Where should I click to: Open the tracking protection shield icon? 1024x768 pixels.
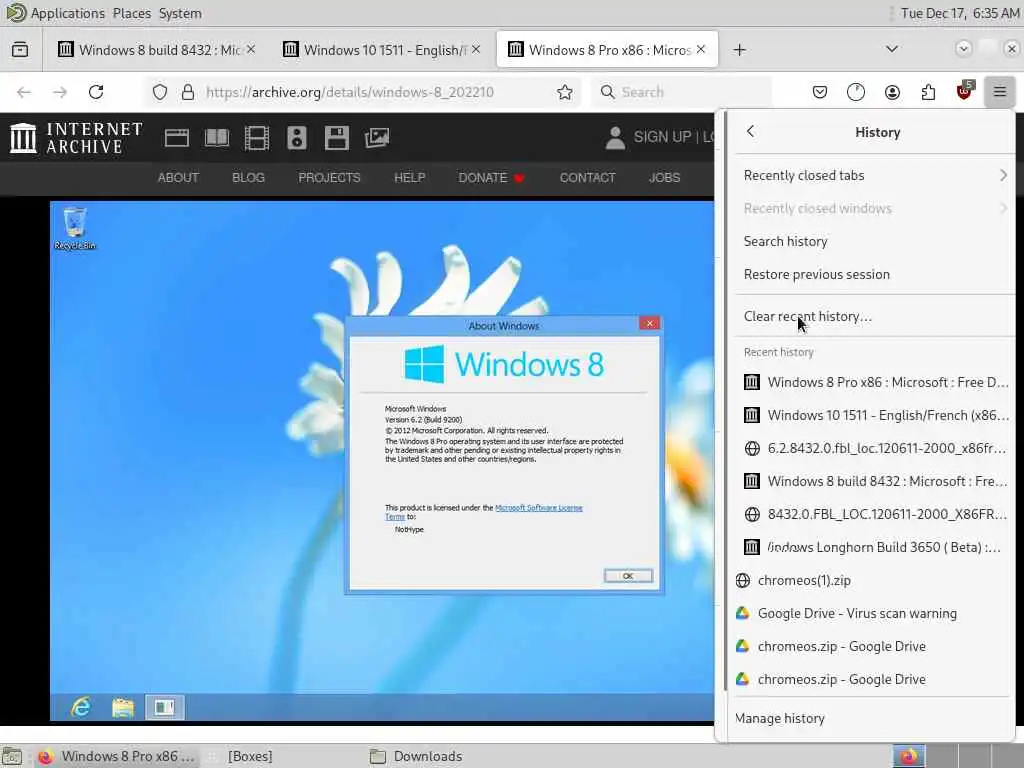pos(160,92)
